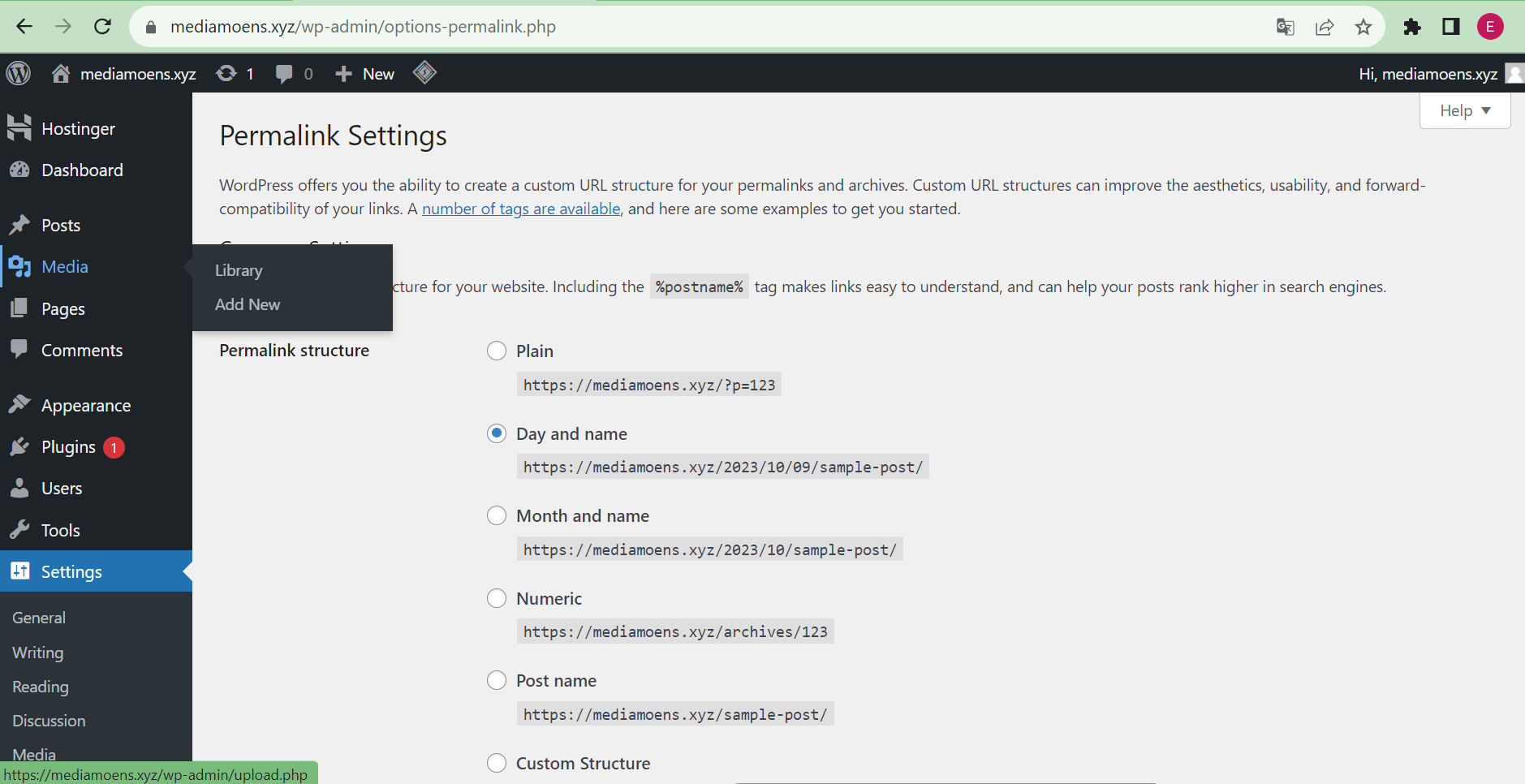Click the Comments bubble icon in sidebar

tap(19, 350)
